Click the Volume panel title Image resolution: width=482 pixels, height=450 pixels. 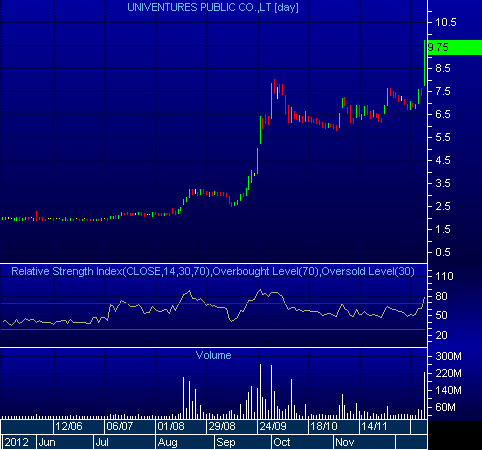(213, 355)
